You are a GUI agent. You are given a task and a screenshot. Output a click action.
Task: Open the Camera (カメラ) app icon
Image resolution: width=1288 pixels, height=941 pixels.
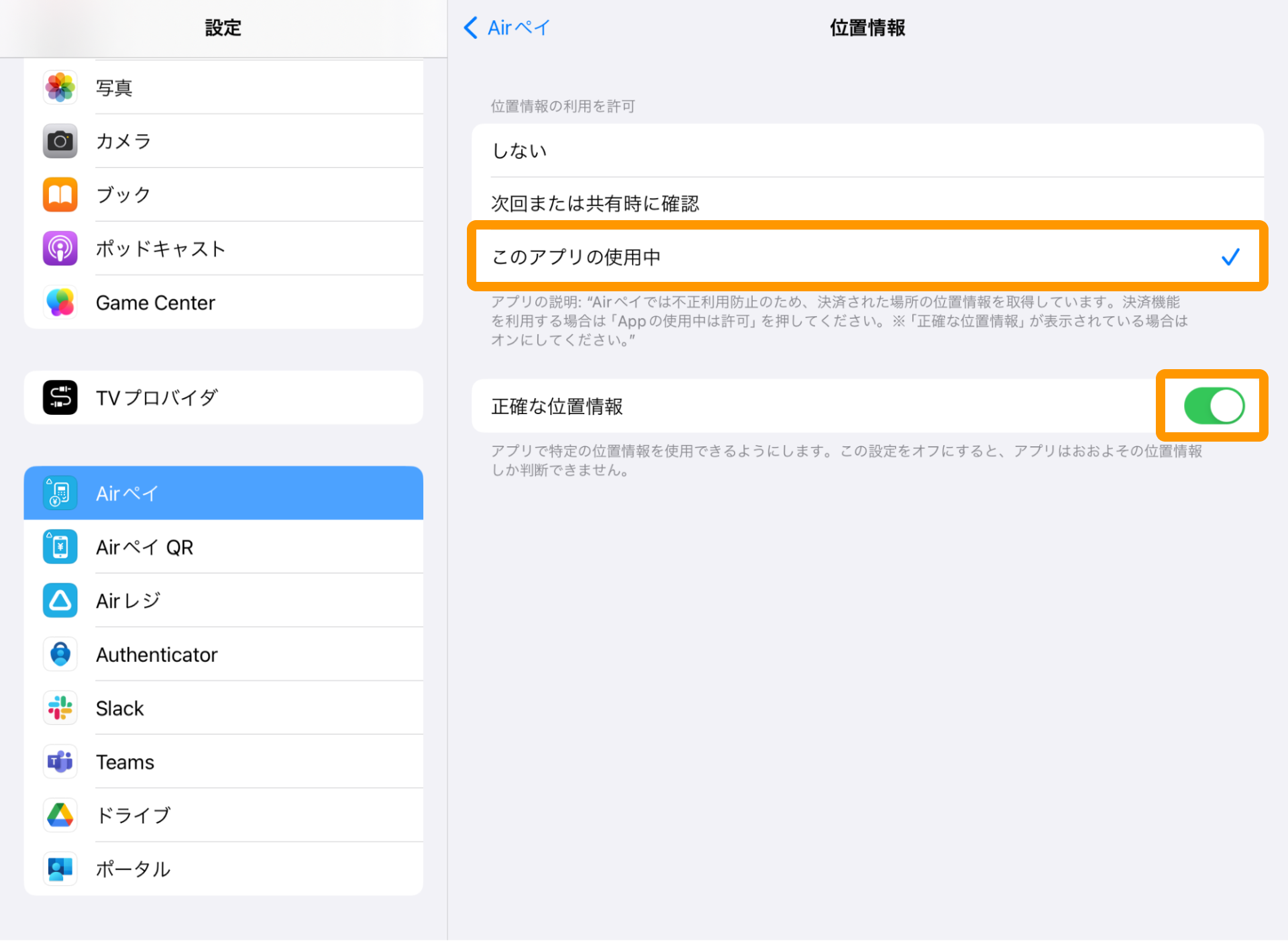(60, 141)
